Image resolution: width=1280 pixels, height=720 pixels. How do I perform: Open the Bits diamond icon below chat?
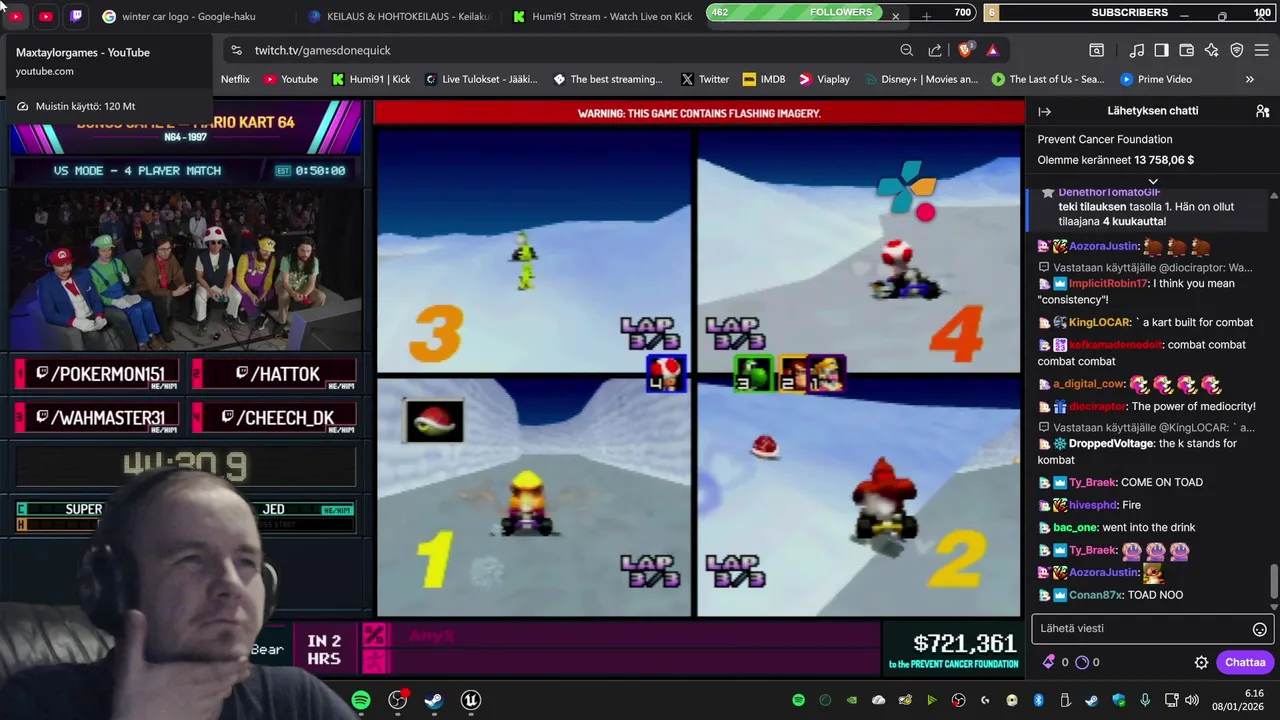pyautogui.click(x=1048, y=662)
